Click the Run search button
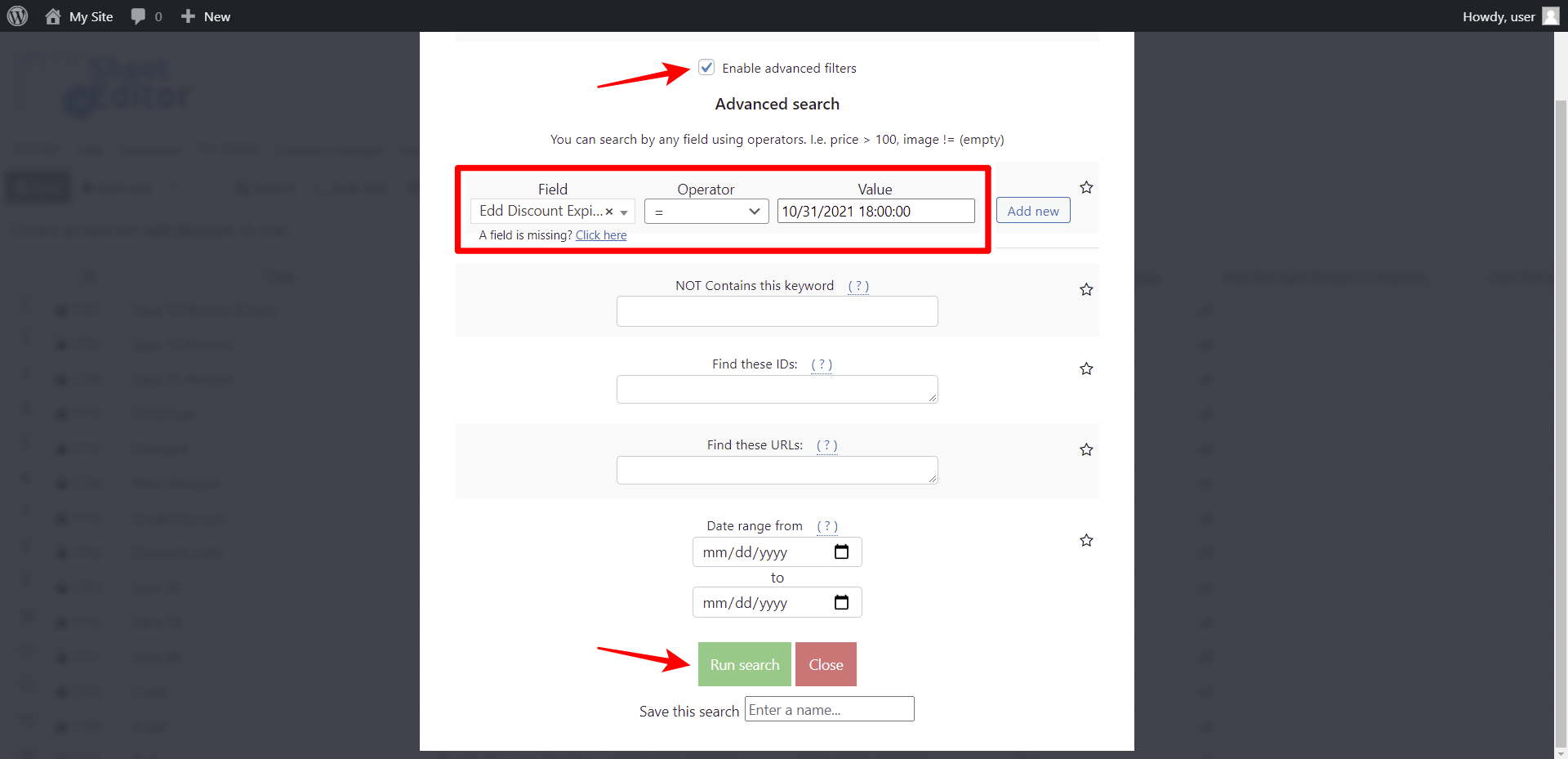Screen dimensions: 1568x759 tap(743, 664)
